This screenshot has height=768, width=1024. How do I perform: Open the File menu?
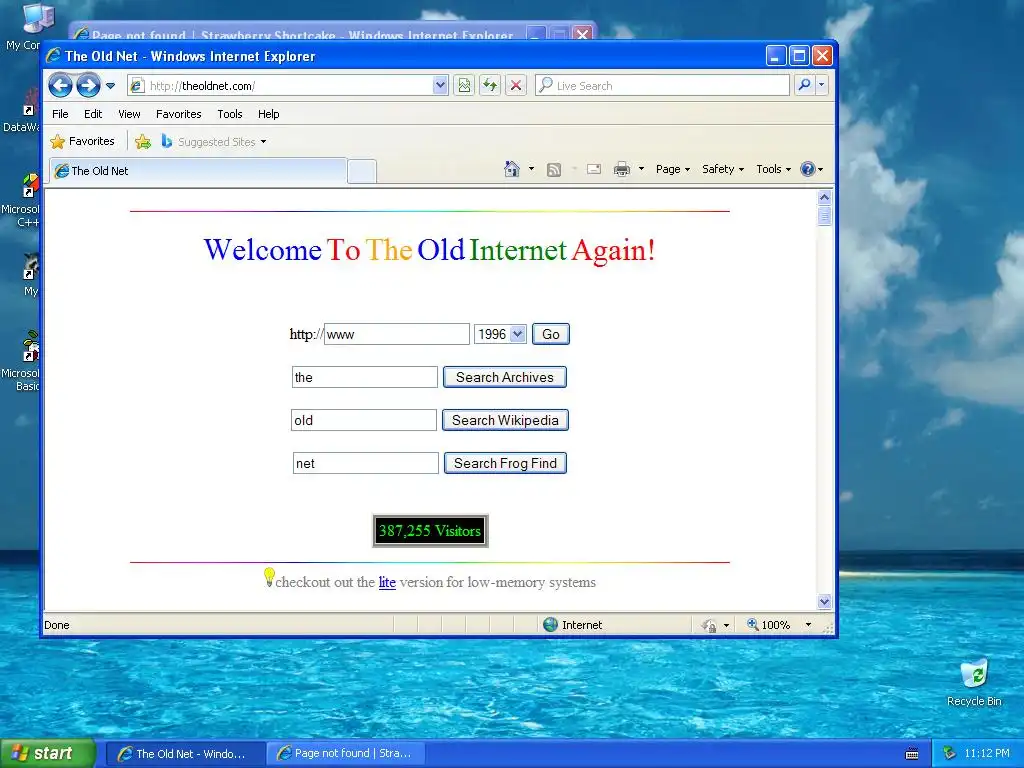pos(60,114)
